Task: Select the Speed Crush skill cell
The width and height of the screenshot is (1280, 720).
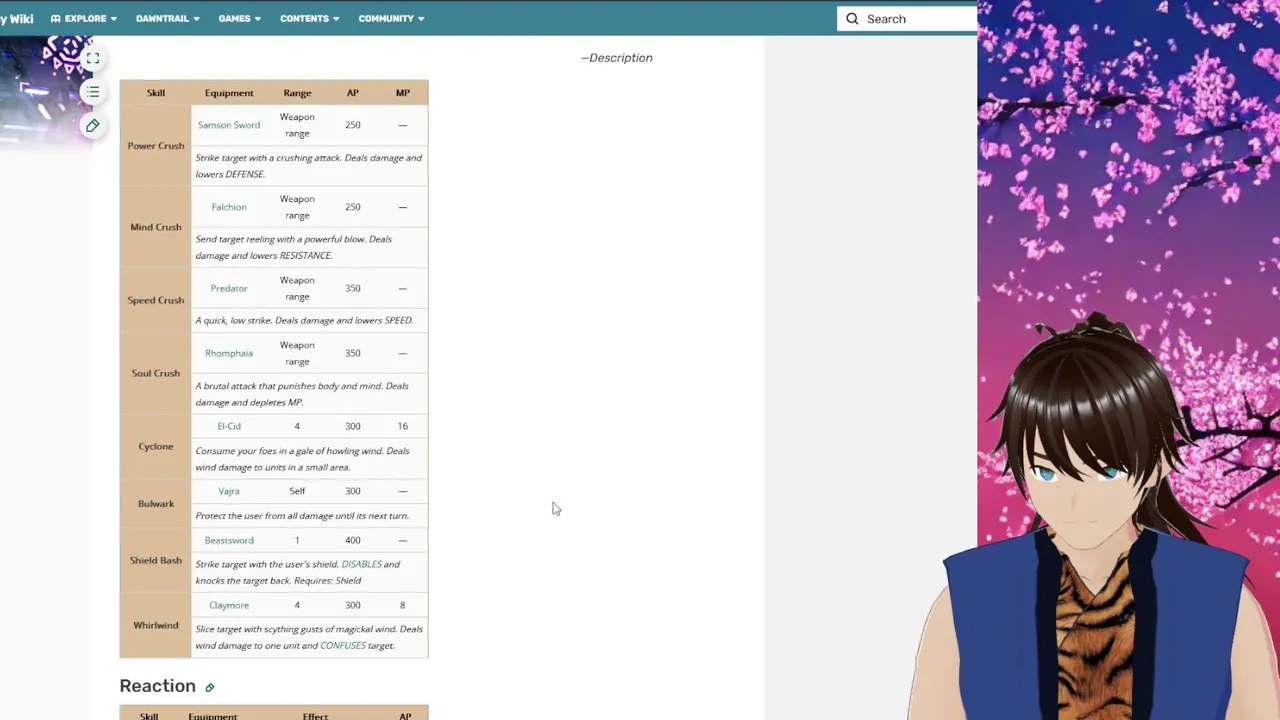Action: pos(156,300)
